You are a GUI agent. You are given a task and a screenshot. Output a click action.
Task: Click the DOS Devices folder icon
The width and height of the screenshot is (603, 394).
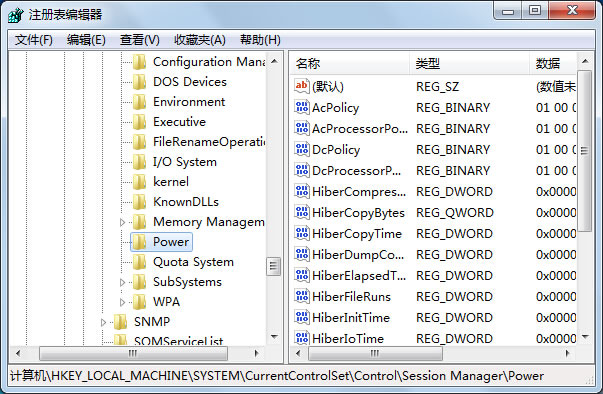click(139, 82)
